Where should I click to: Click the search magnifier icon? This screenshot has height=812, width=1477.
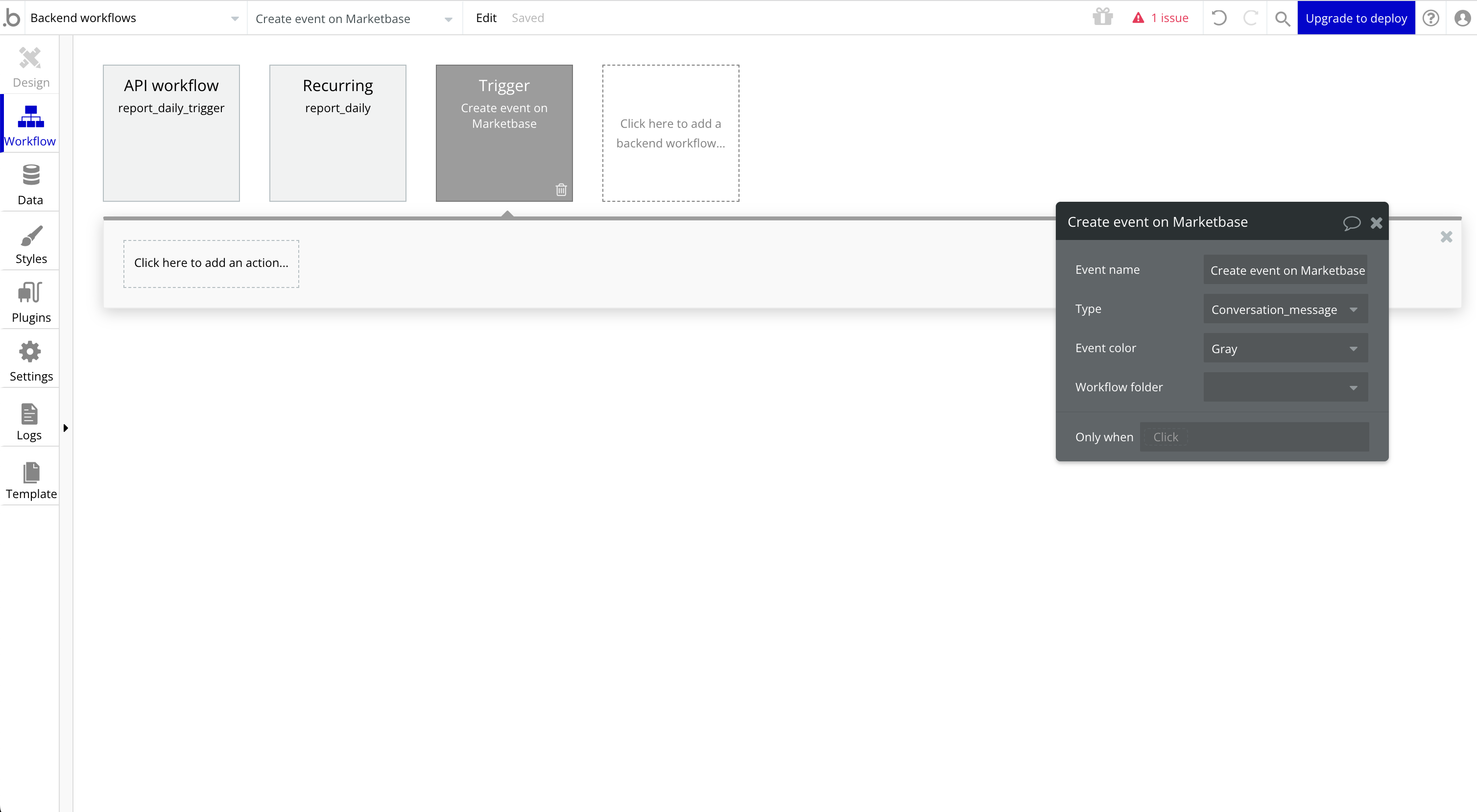[1282, 18]
